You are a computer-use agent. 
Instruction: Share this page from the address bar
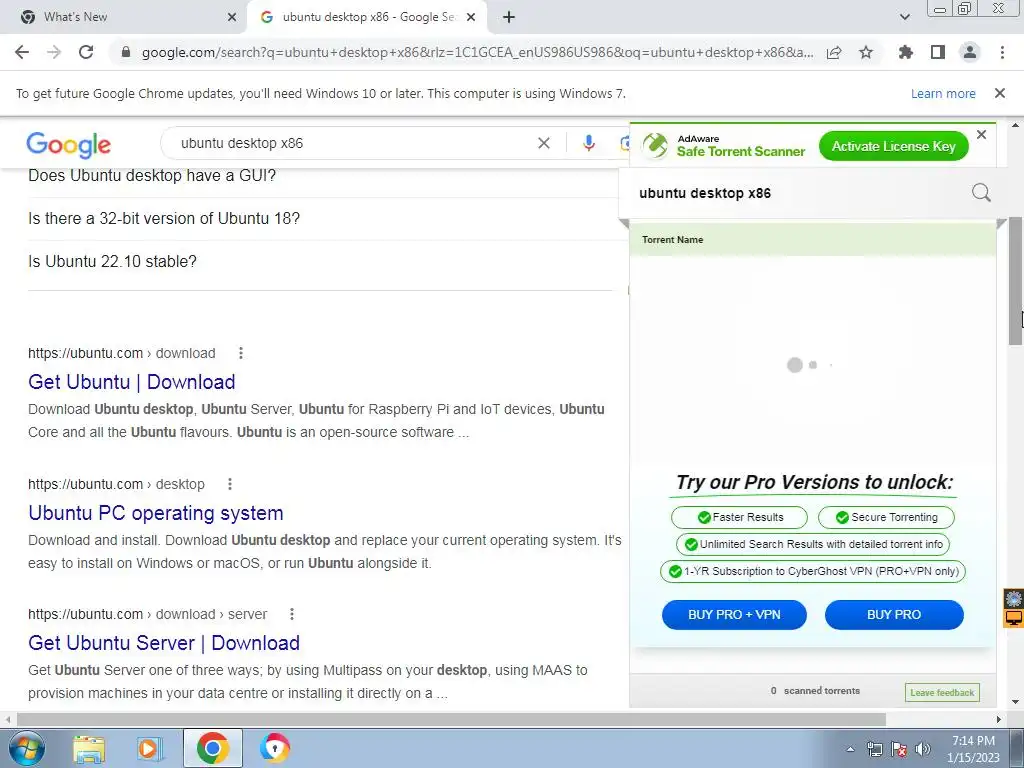point(834,52)
